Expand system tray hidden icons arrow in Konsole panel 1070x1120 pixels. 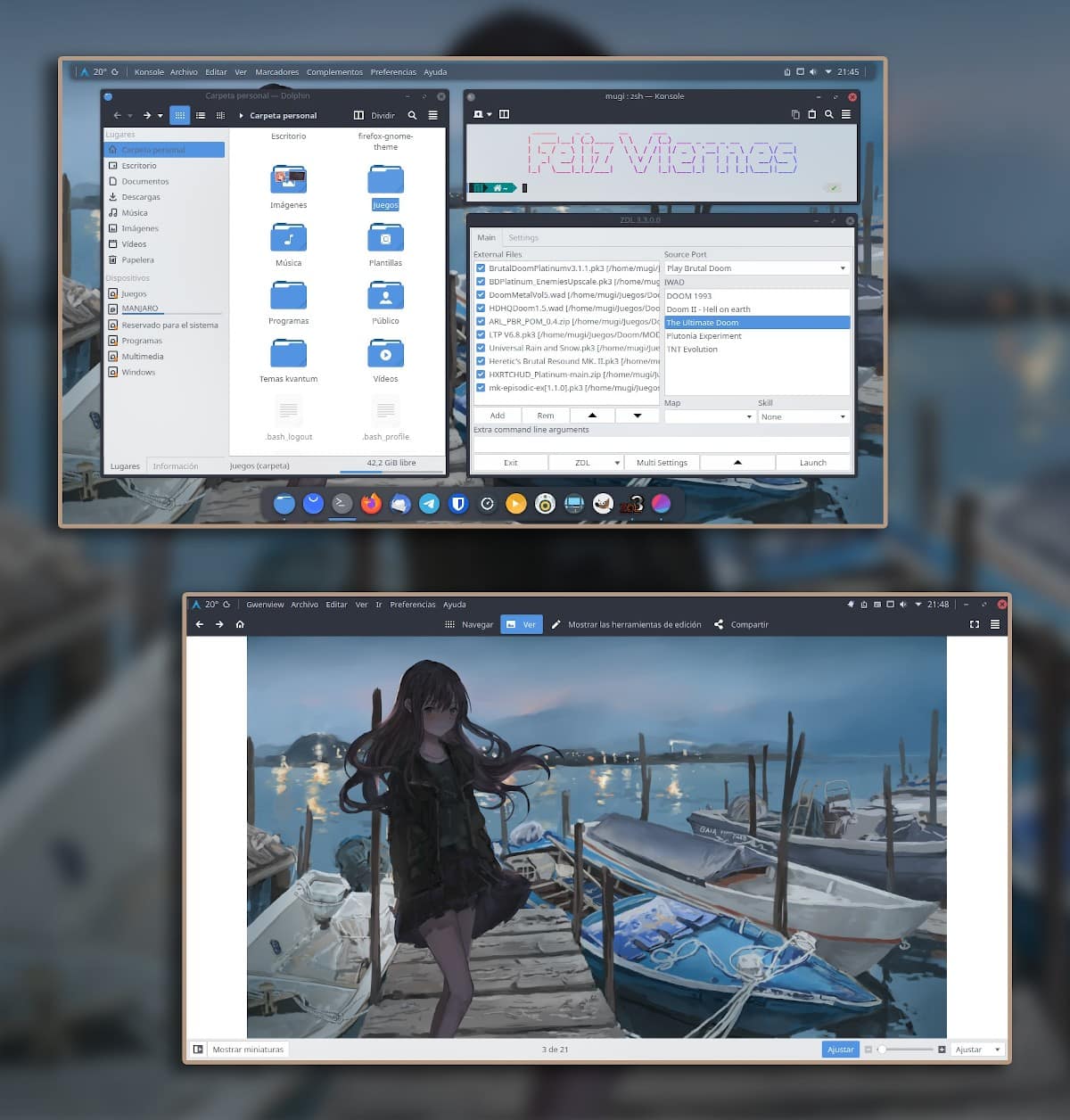pos(828,72)
